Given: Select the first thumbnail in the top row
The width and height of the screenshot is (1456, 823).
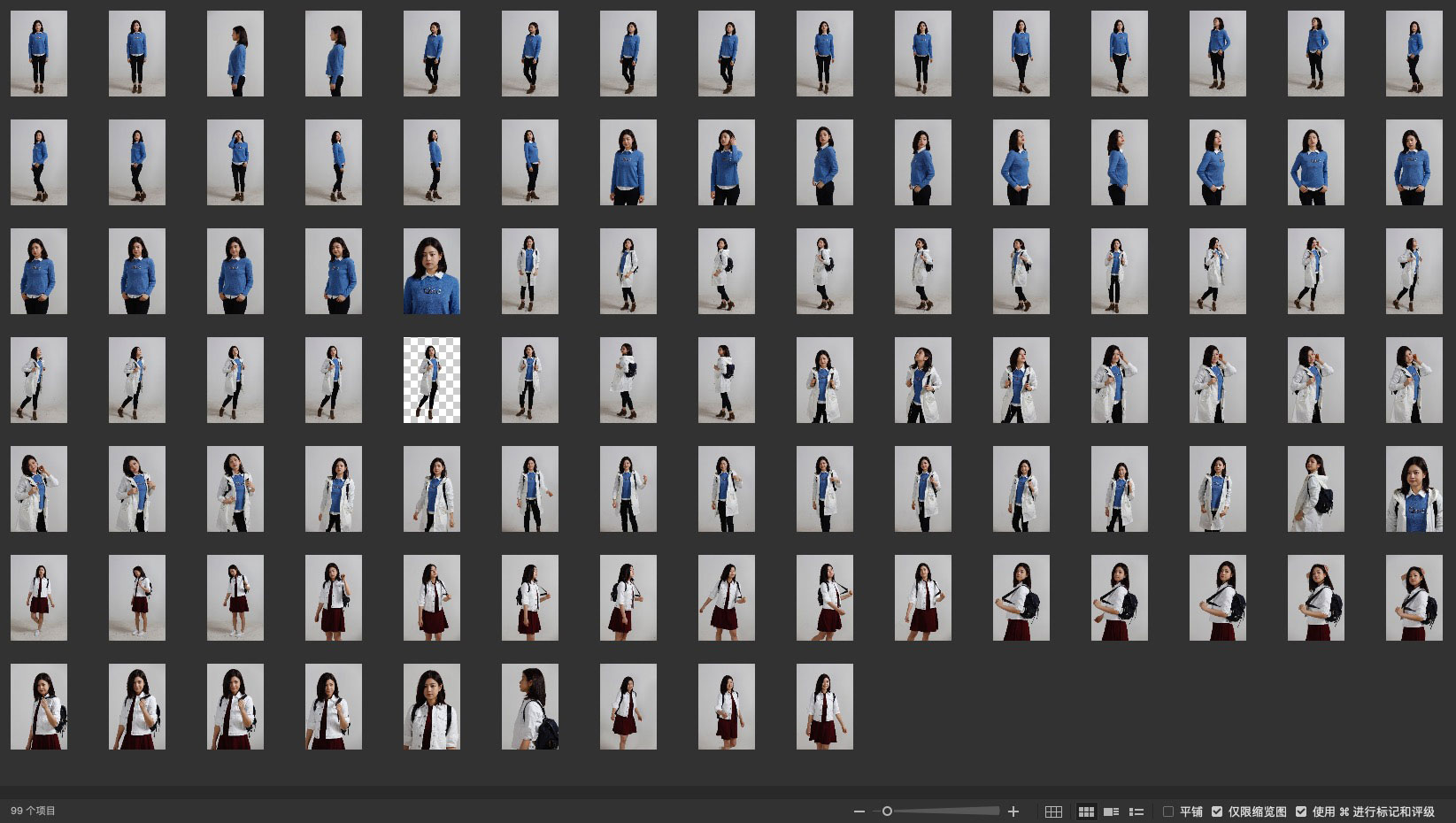Looking at the screenshot, I should point(39,53).
